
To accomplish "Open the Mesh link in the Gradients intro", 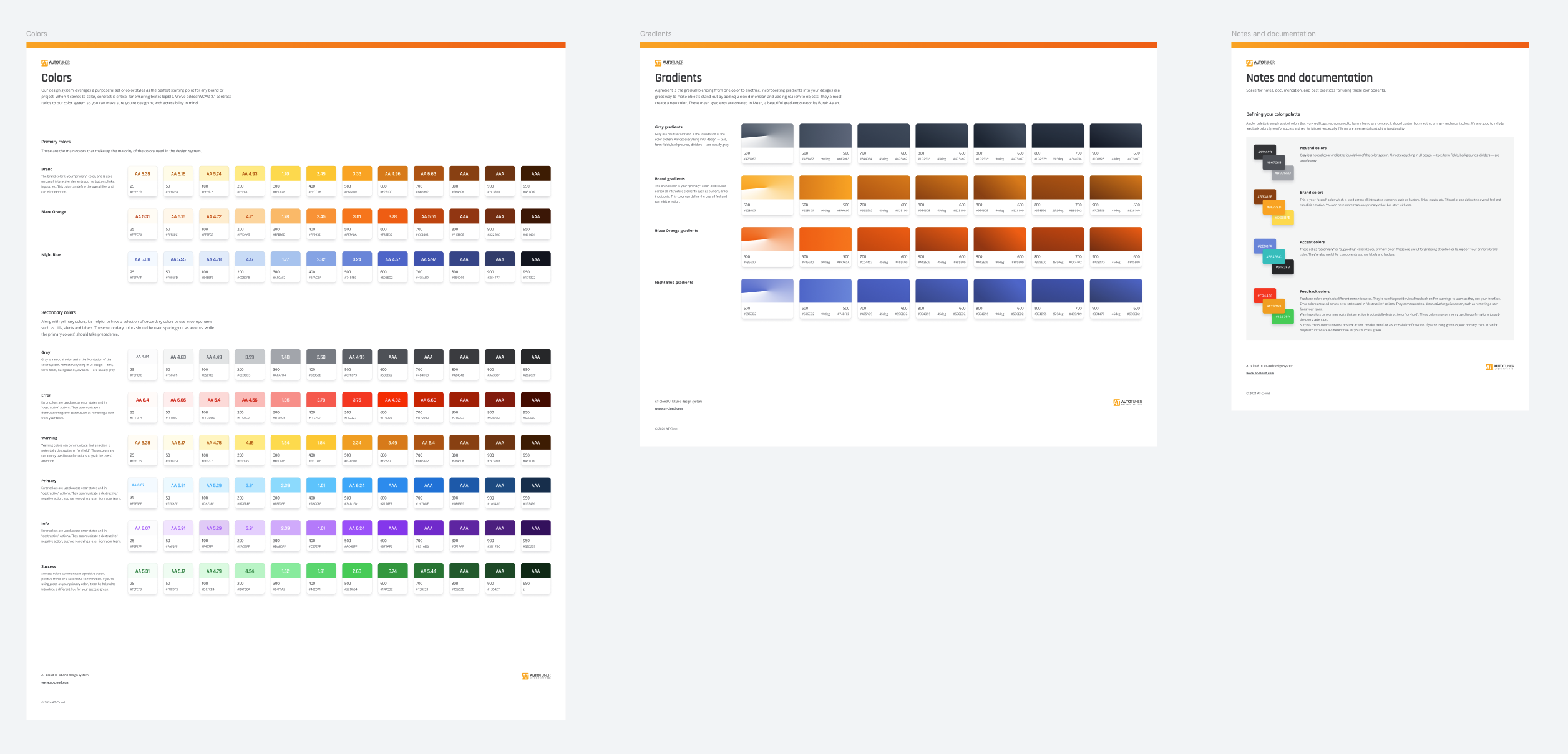I will click(x=757, y=103).
